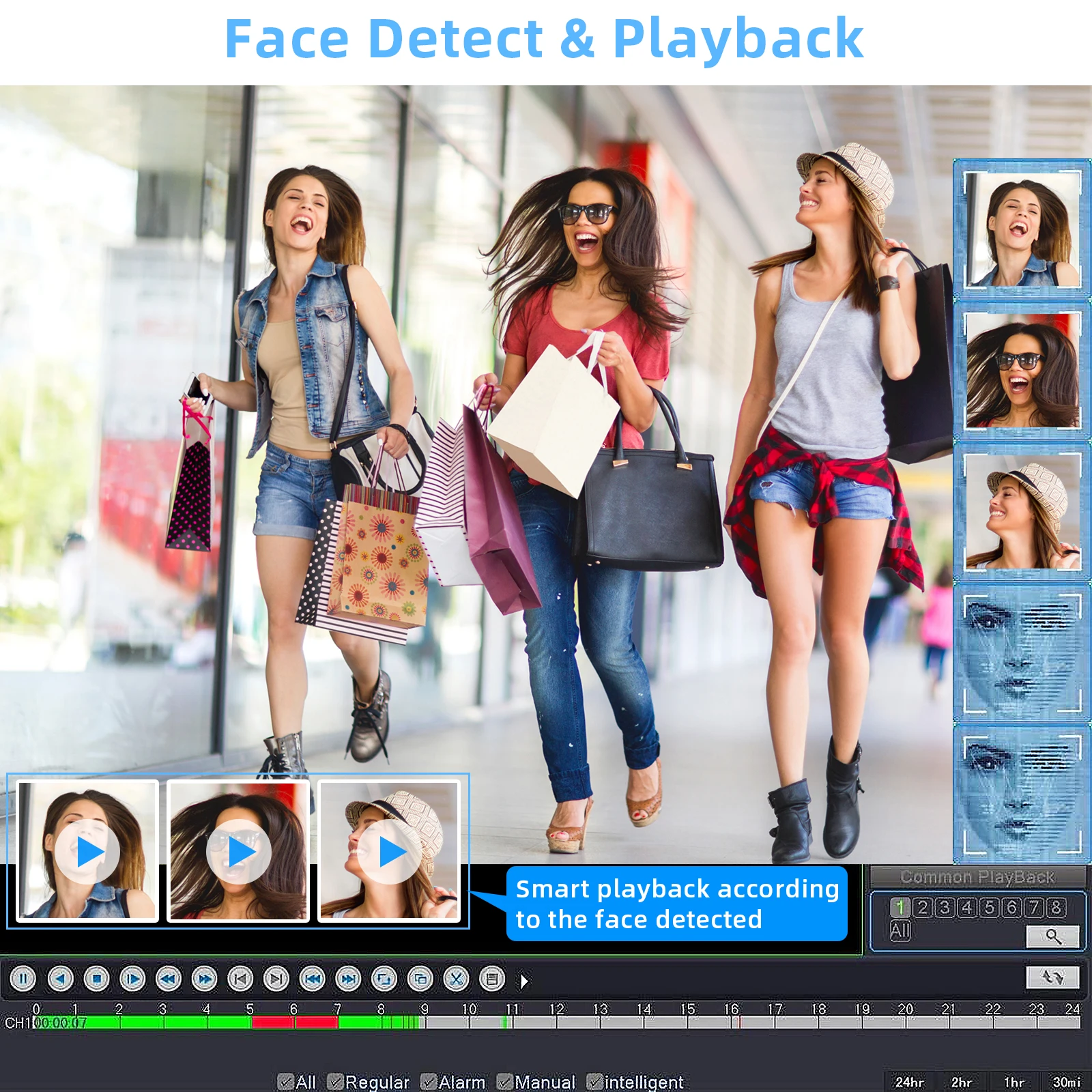The image size is (1092, 1092).
Task: Jump to the next recording file
Action: click(x=348, y=979)
